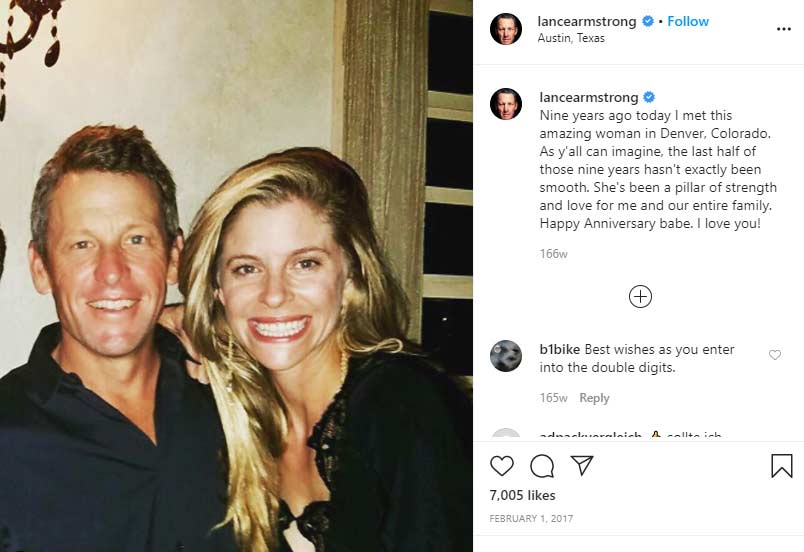
Task: Click the caption author avatar
Action: 506,104
